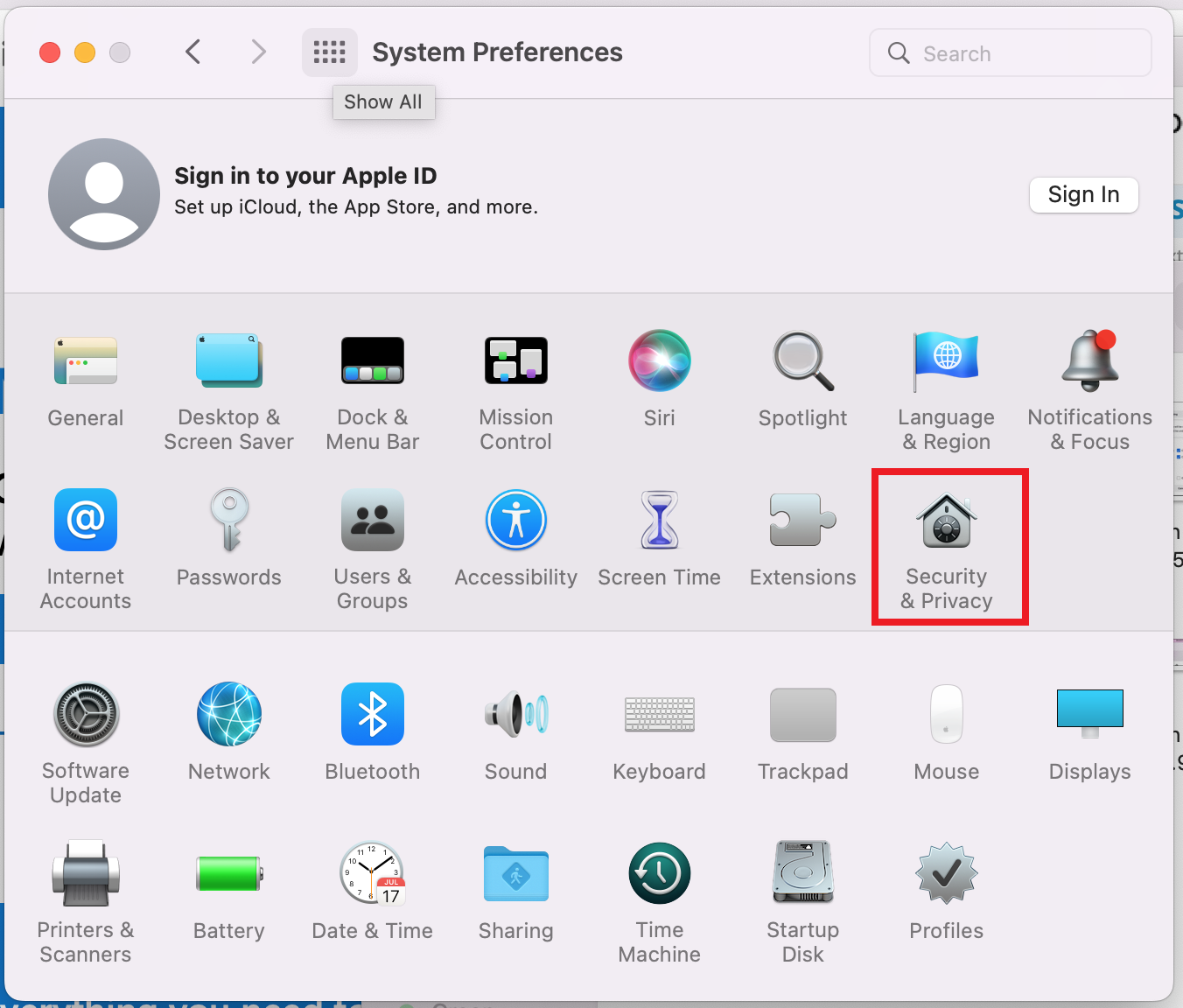Go forward with the right chevron
The width and height of the screenshot is (1183, 1008).
[x=258, y=52]
